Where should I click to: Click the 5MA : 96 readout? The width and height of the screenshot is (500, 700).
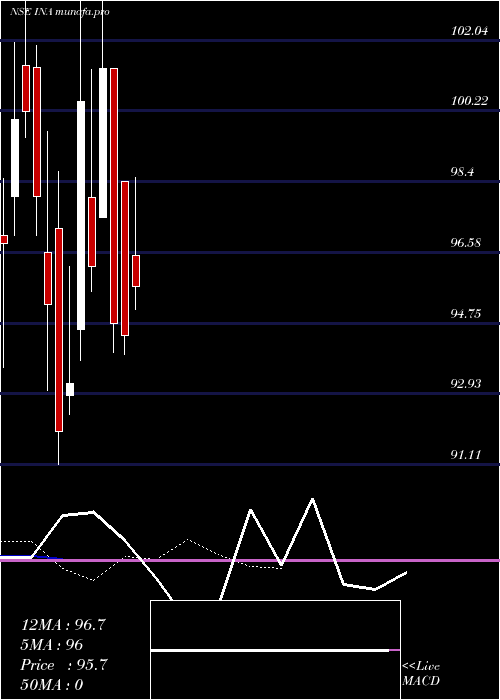tap(52, 645)
